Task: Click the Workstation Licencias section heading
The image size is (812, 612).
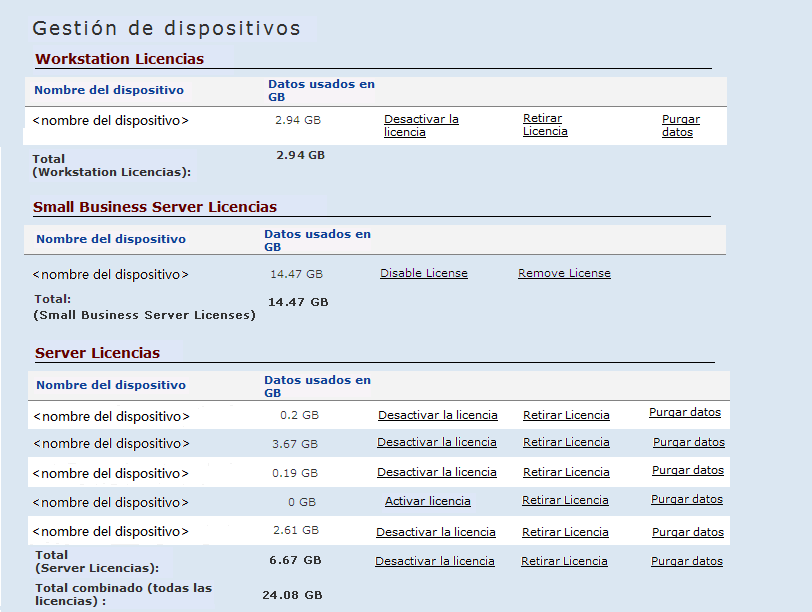Action: (x=120, y=59)
